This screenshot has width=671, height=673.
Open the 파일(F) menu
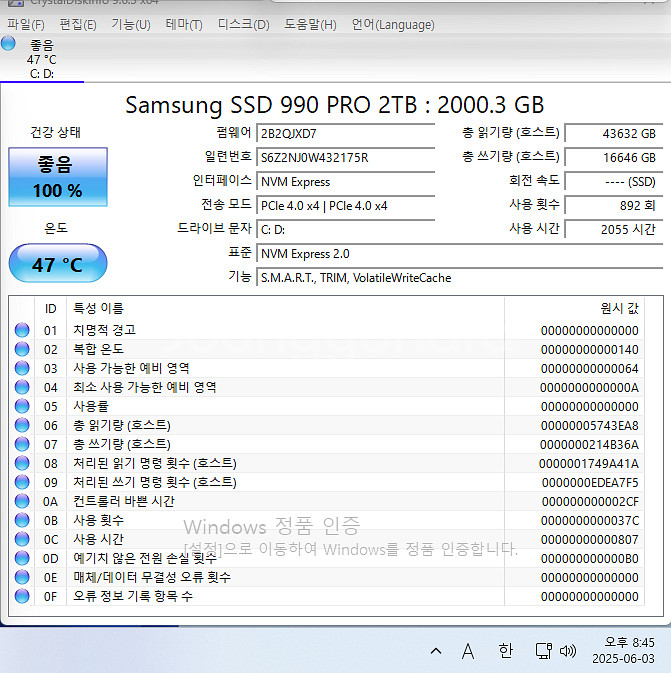click(x=26, y=24)
